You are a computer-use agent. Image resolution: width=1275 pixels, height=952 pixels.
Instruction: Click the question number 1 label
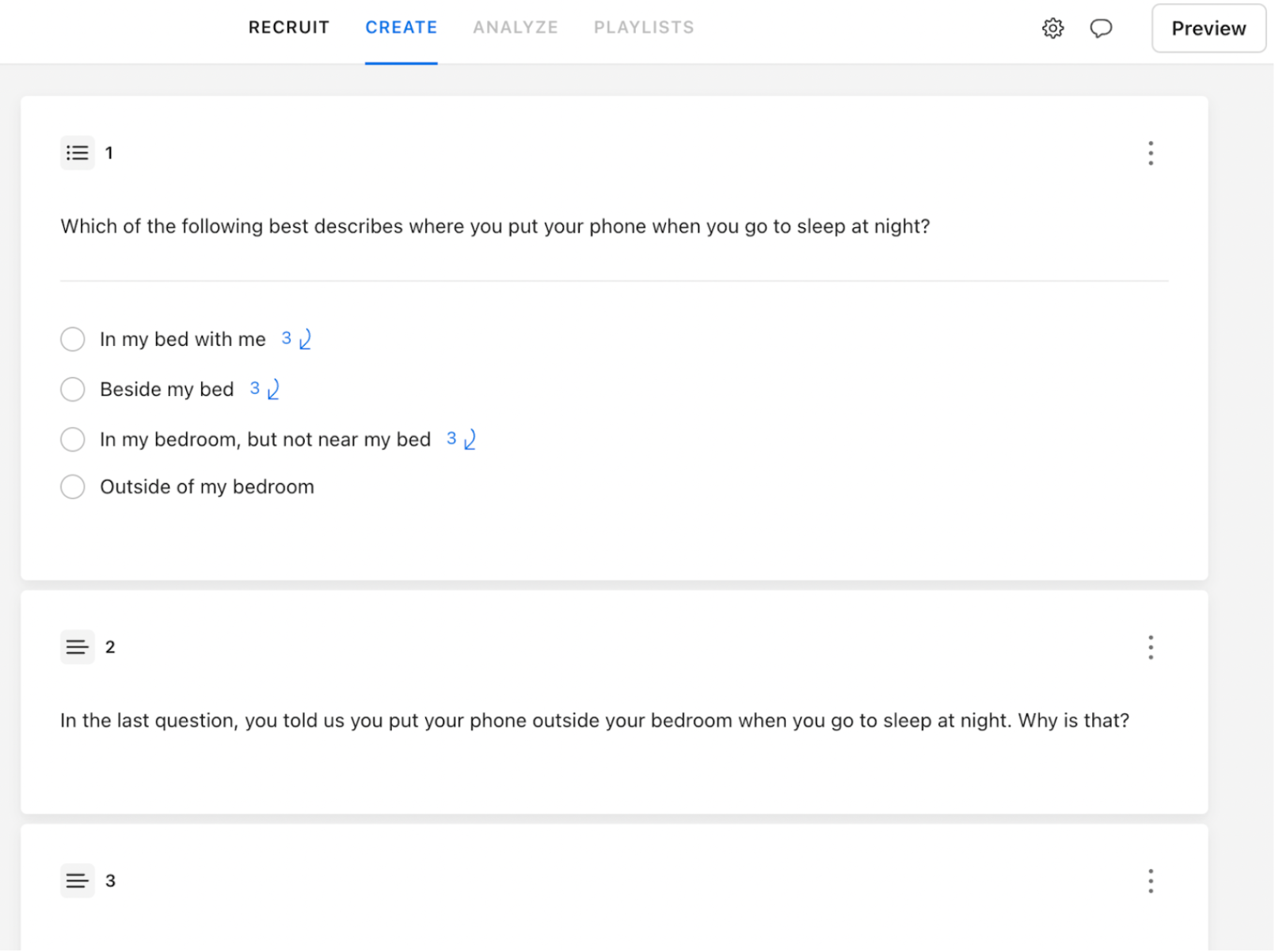click(x=109, y=153)
